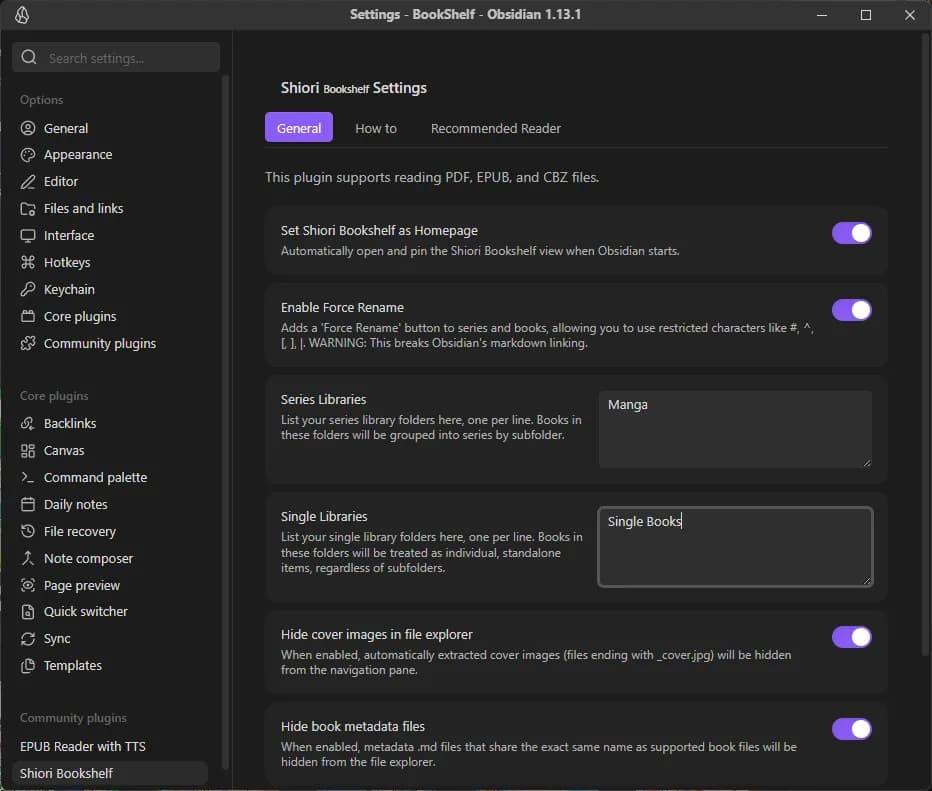Image resolution: width=932 pixels, height=791 pixels.
Task: Click the search magnifier icon
Action: coord(29,57)
